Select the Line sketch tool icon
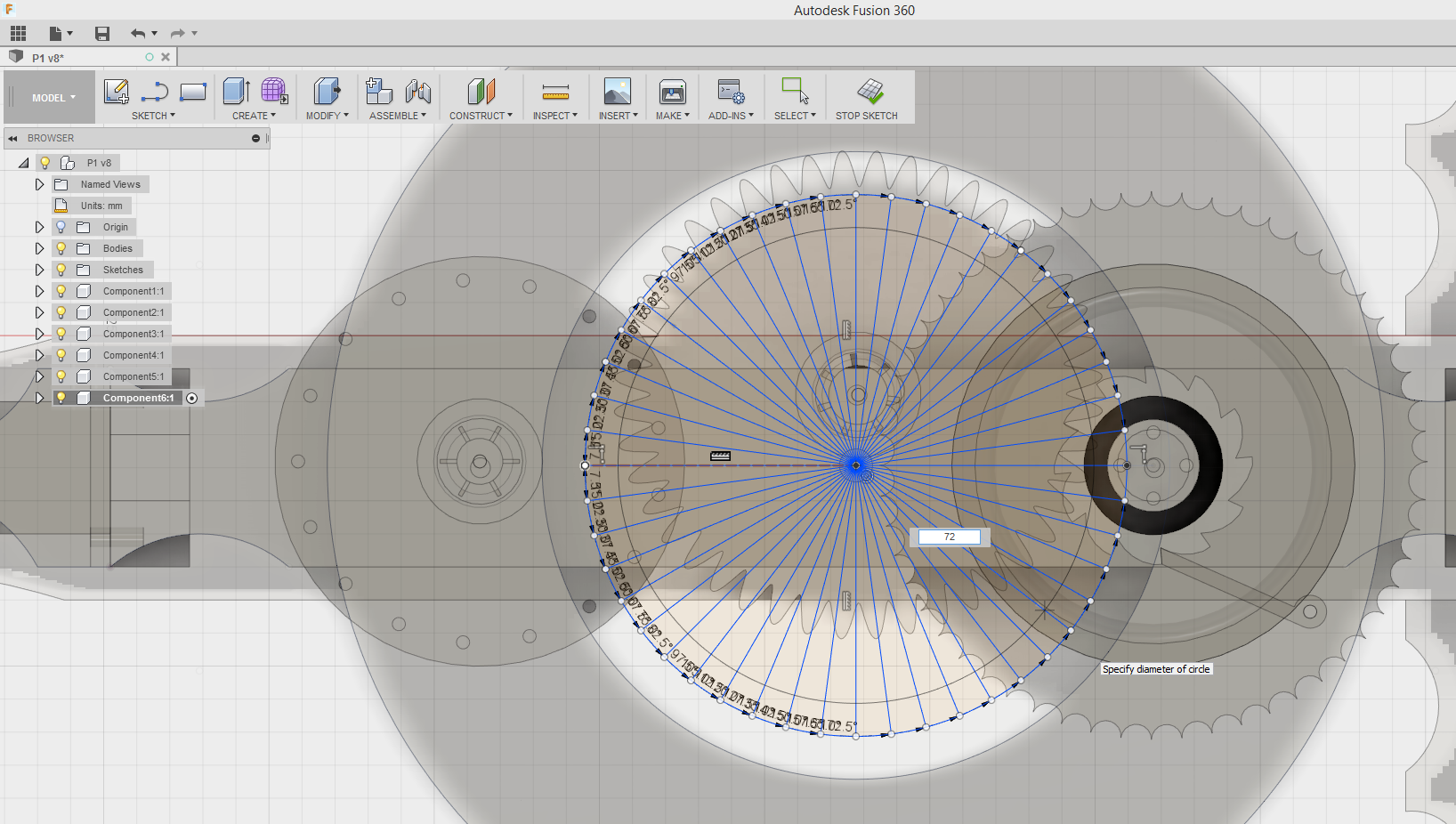Screen dimensions: 1456x824 [x=155, y=91]
